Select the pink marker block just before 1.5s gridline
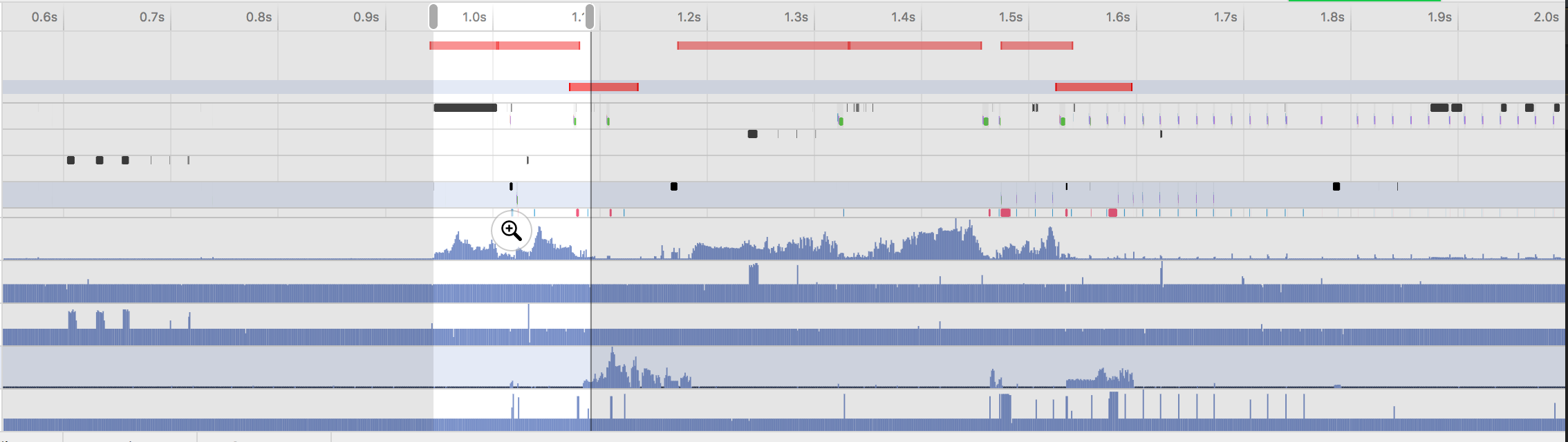Image resolution: width=1568 pixels, height=442 pixels. [x=1006, y=213]
